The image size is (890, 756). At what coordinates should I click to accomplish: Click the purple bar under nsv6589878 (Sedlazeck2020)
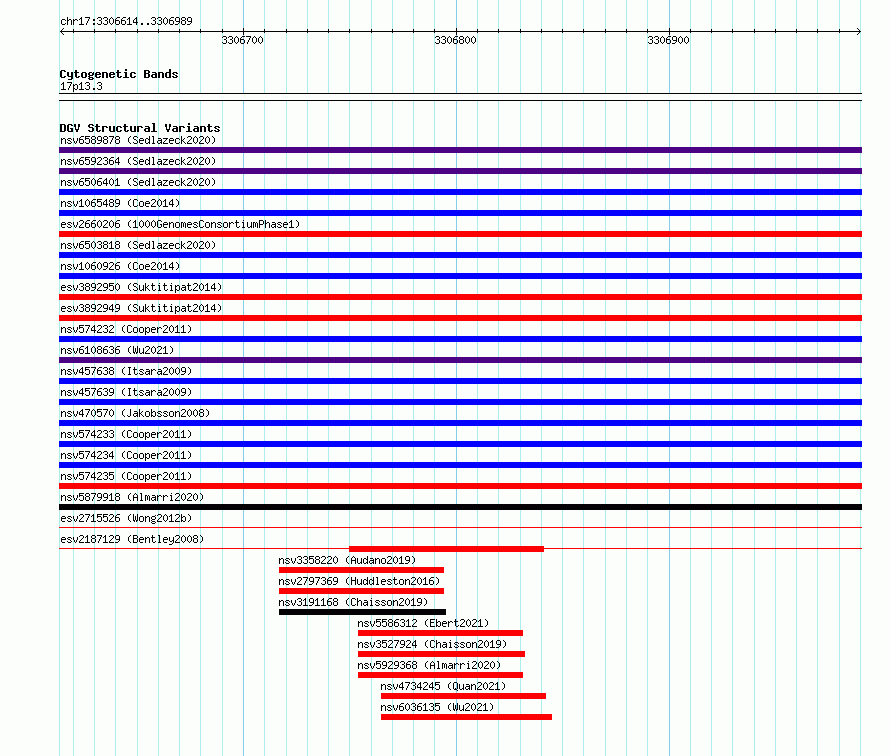460,150
